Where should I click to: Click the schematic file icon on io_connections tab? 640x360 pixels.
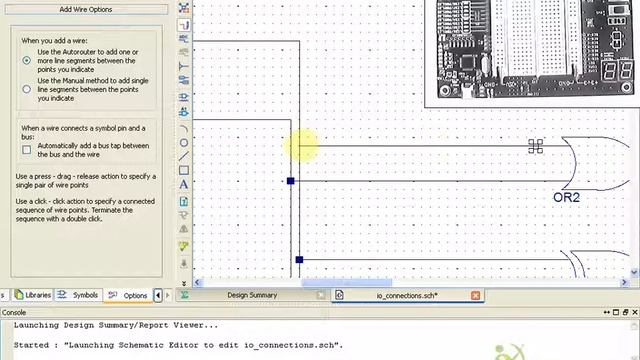pyautogui.click(x=339, y=295)
